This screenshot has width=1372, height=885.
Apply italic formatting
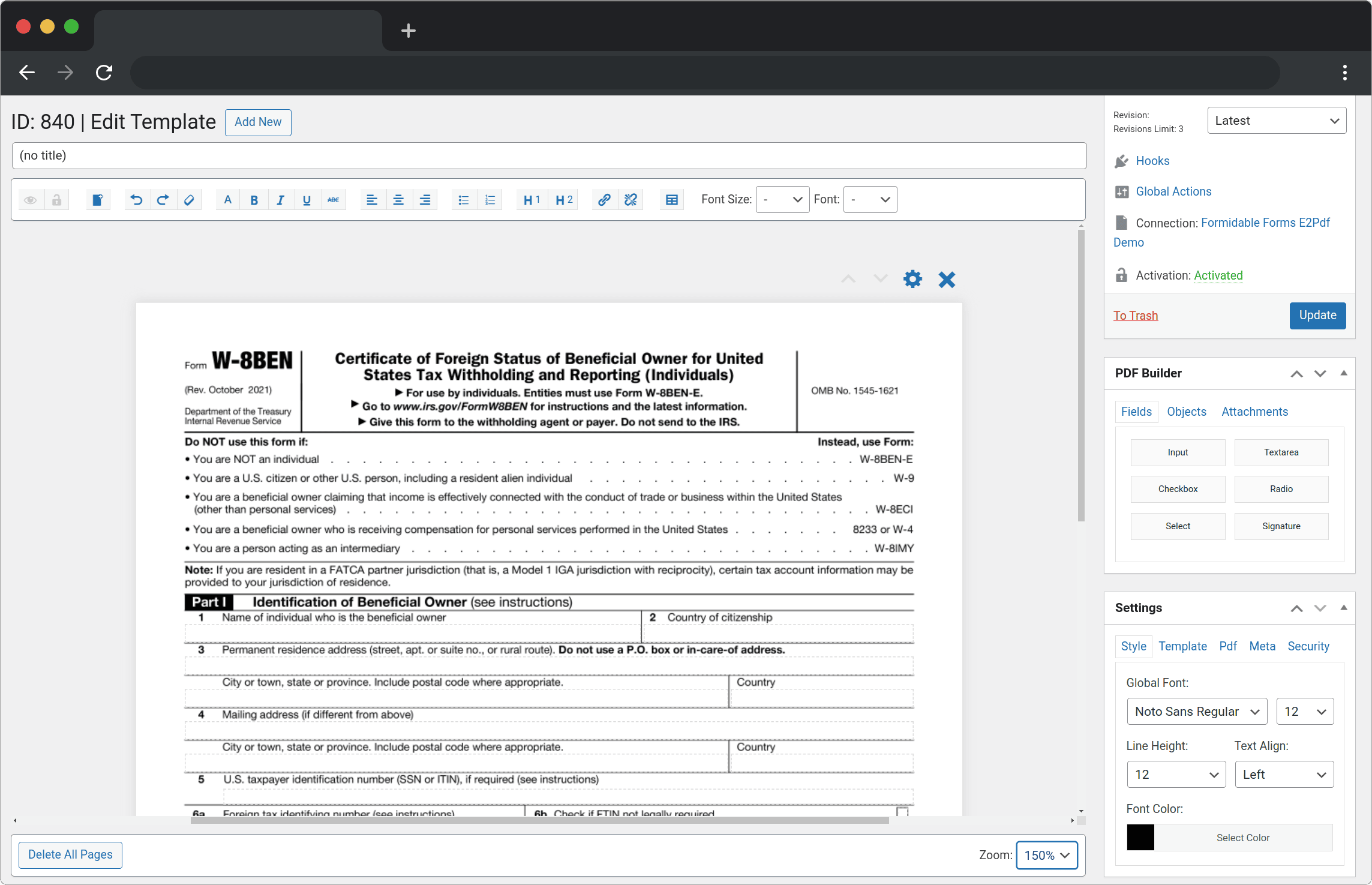(x=280, y=199)
